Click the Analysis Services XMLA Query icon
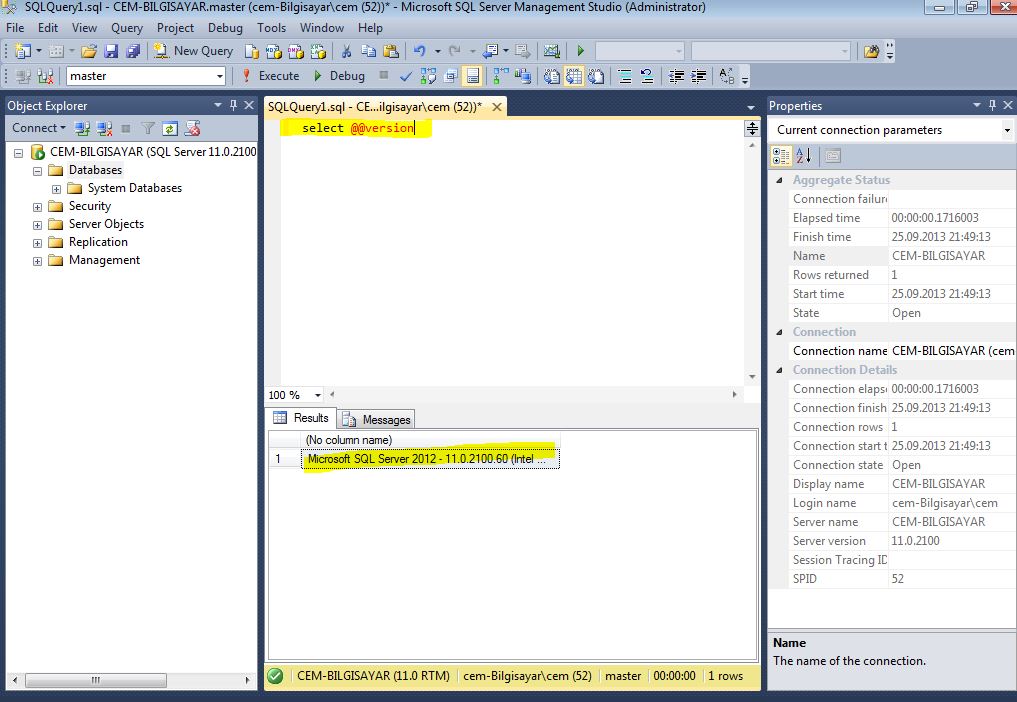This screenshot has height=702, width=1017. coord(318,51)
